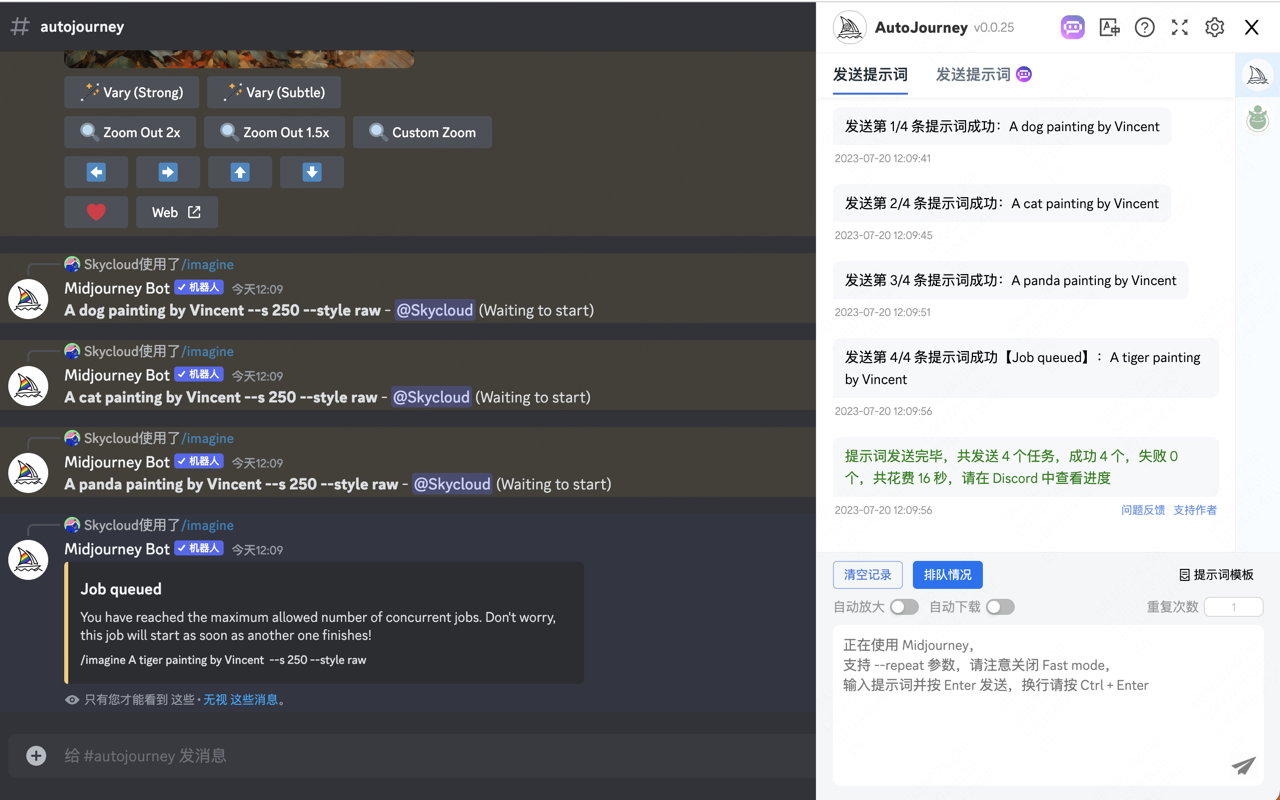Screen dimensions: 1280x800
Task: Enable the 自动放大 toggle
Action: (905, 607)
